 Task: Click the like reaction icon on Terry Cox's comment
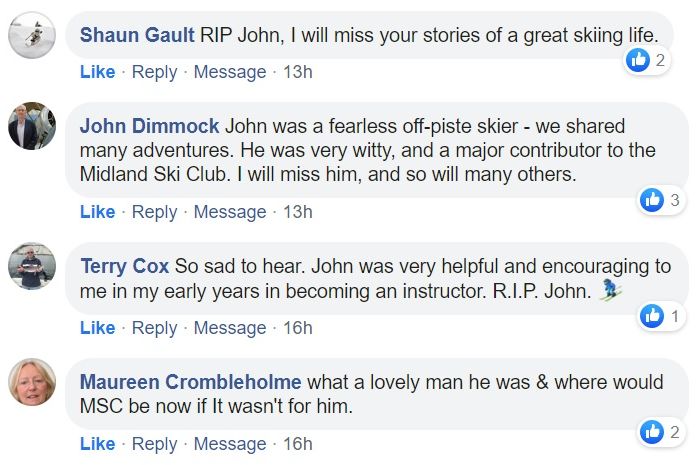[x=652, y=316]
